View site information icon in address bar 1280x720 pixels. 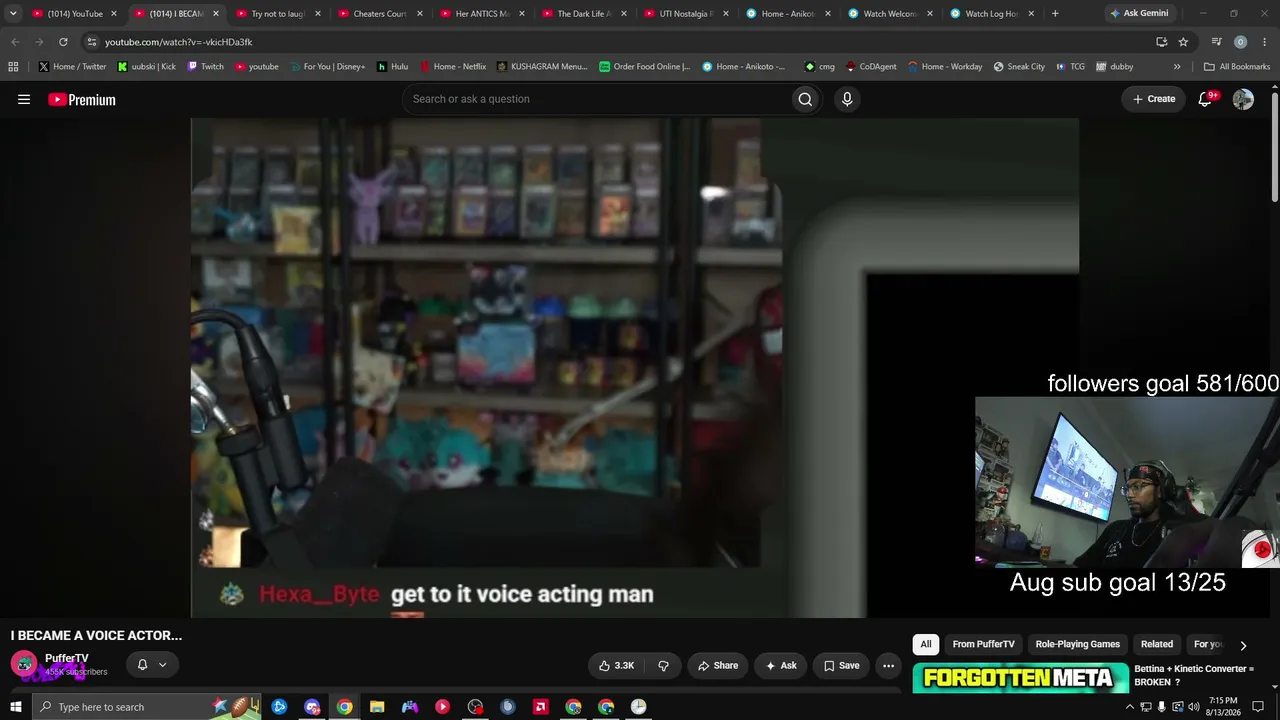(92, 42)
